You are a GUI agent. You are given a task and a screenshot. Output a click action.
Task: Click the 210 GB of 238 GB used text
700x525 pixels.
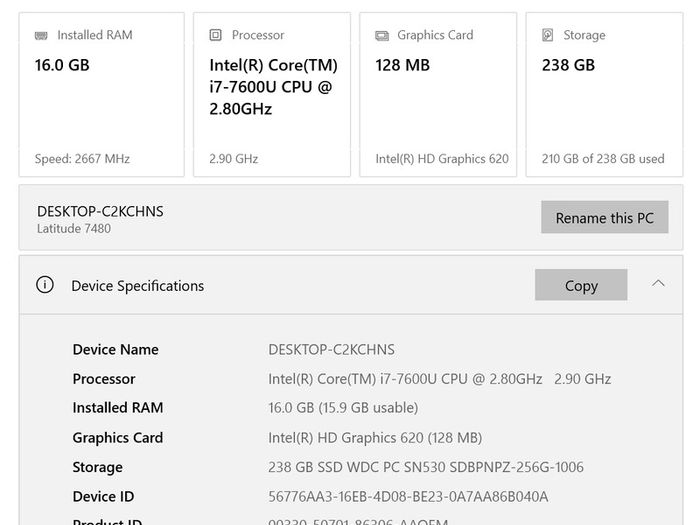tap(603, 159)
